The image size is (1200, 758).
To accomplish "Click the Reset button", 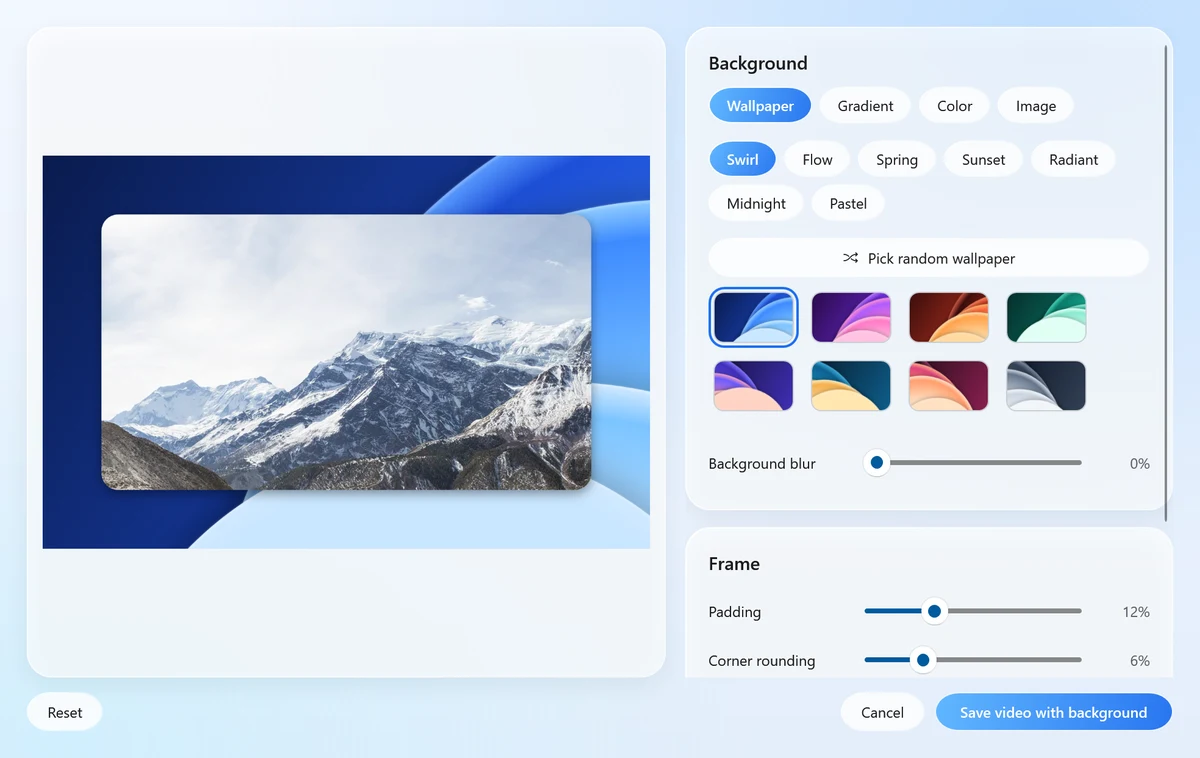I will point(65,712).
